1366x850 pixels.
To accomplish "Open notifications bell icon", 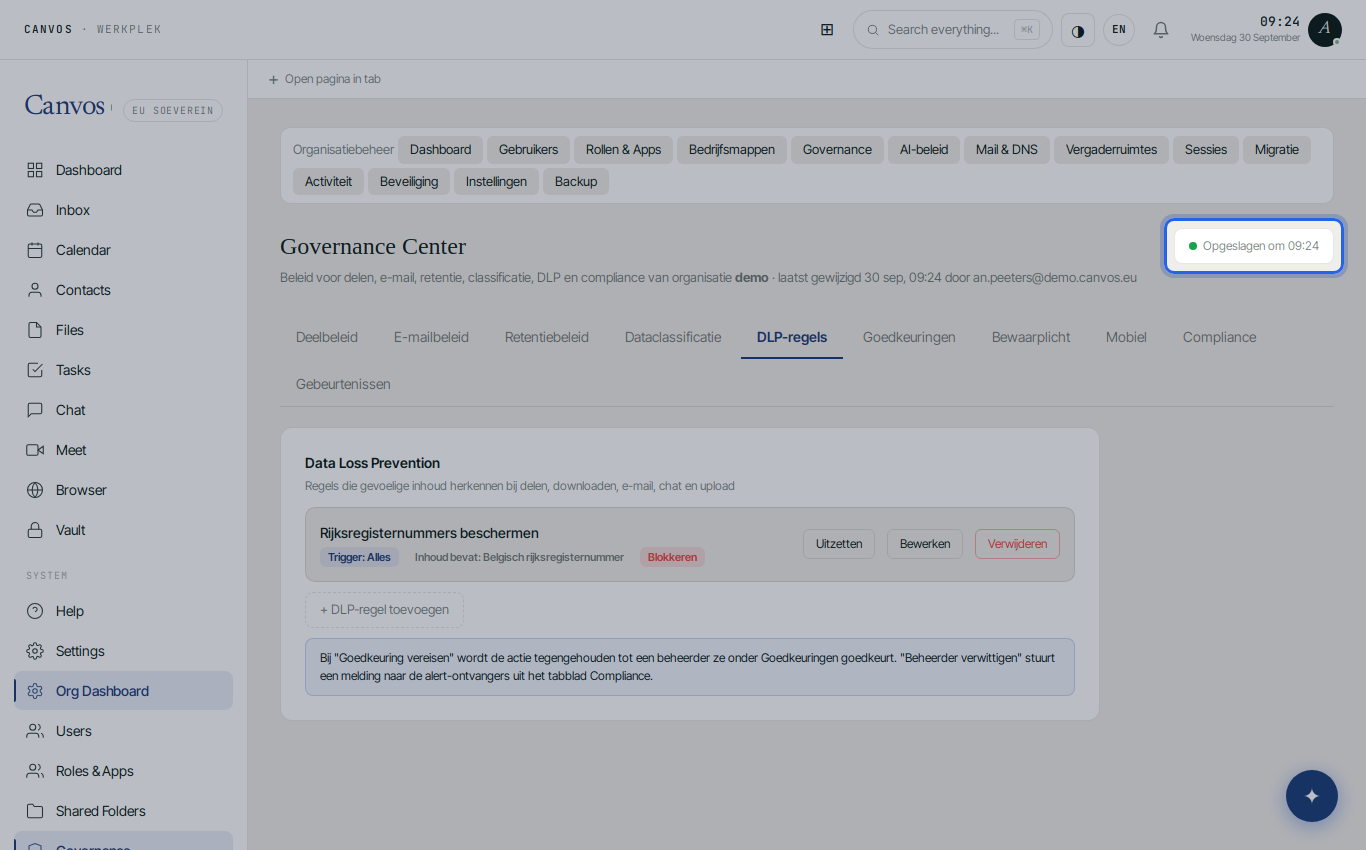I will tap(1161, 30).
